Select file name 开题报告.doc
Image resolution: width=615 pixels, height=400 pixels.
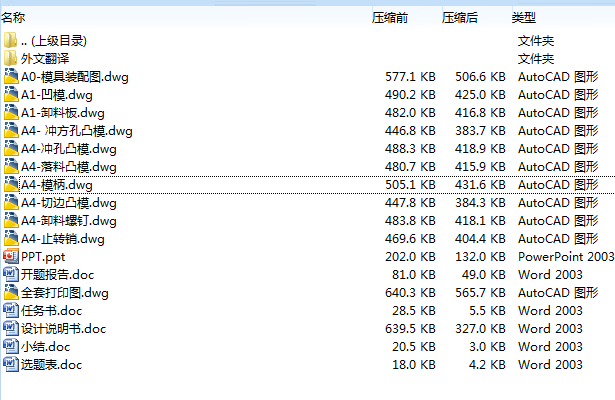pyautogui.click(x=58, y=275)
